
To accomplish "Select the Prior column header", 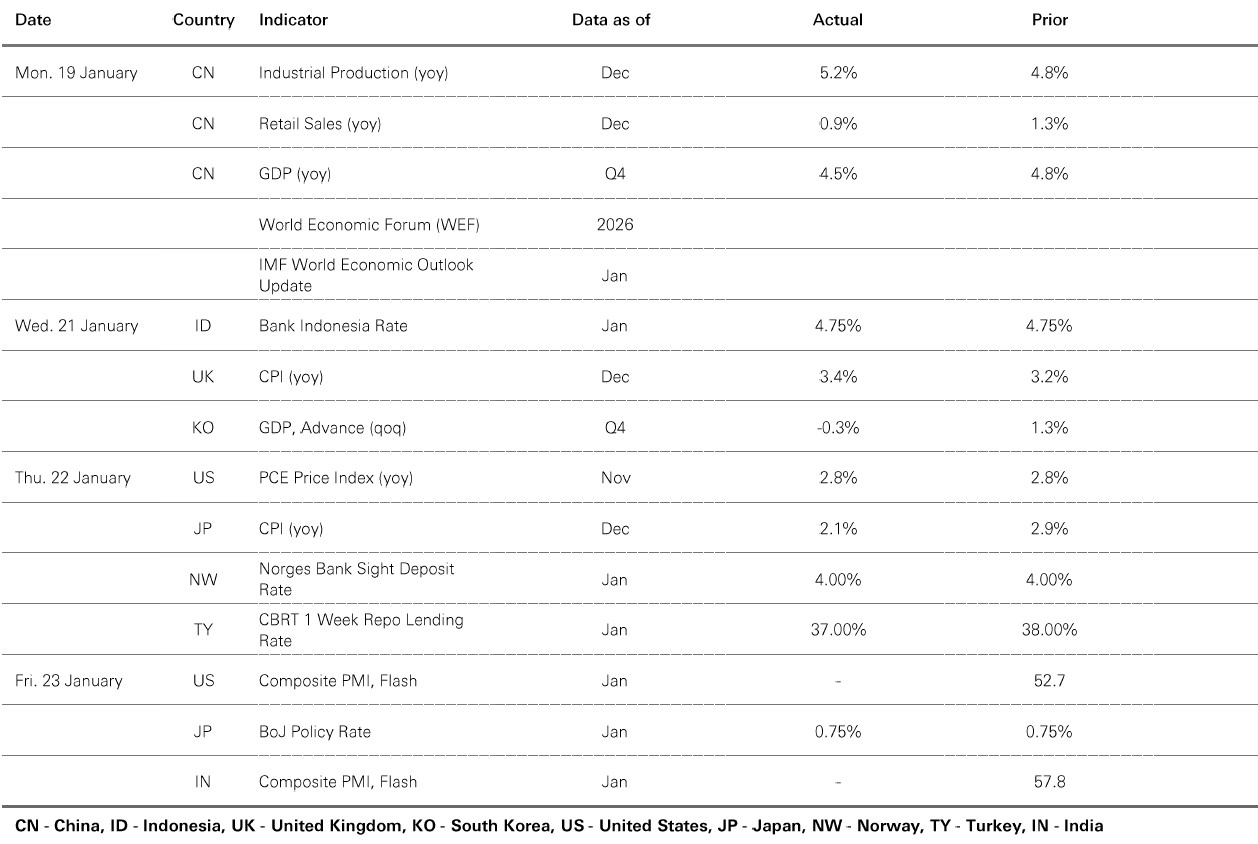I will [1050, 20].
